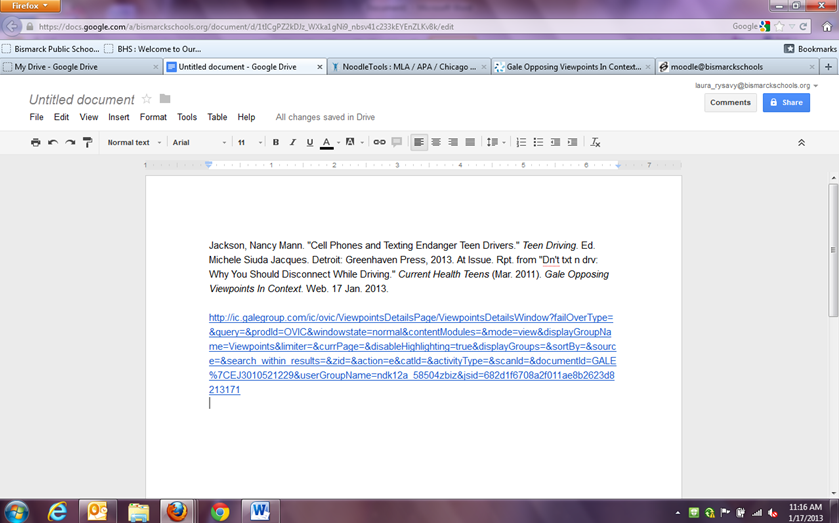Click the Firefox menu button
839x523 pixels.
pyautogui.click(x=30, y=6)
